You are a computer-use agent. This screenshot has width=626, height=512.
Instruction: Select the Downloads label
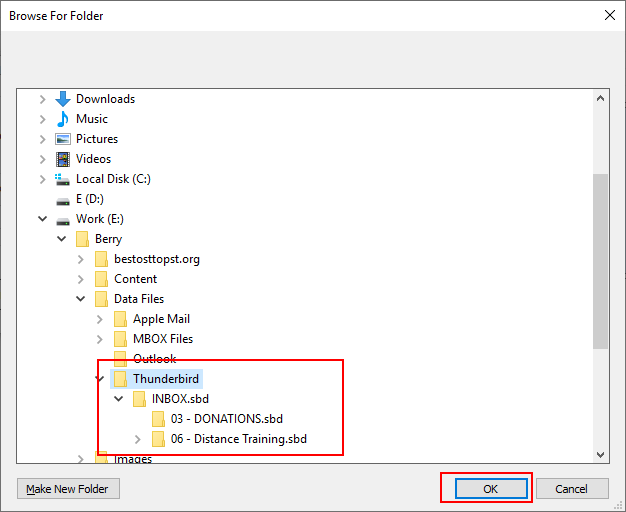point(105,99)
